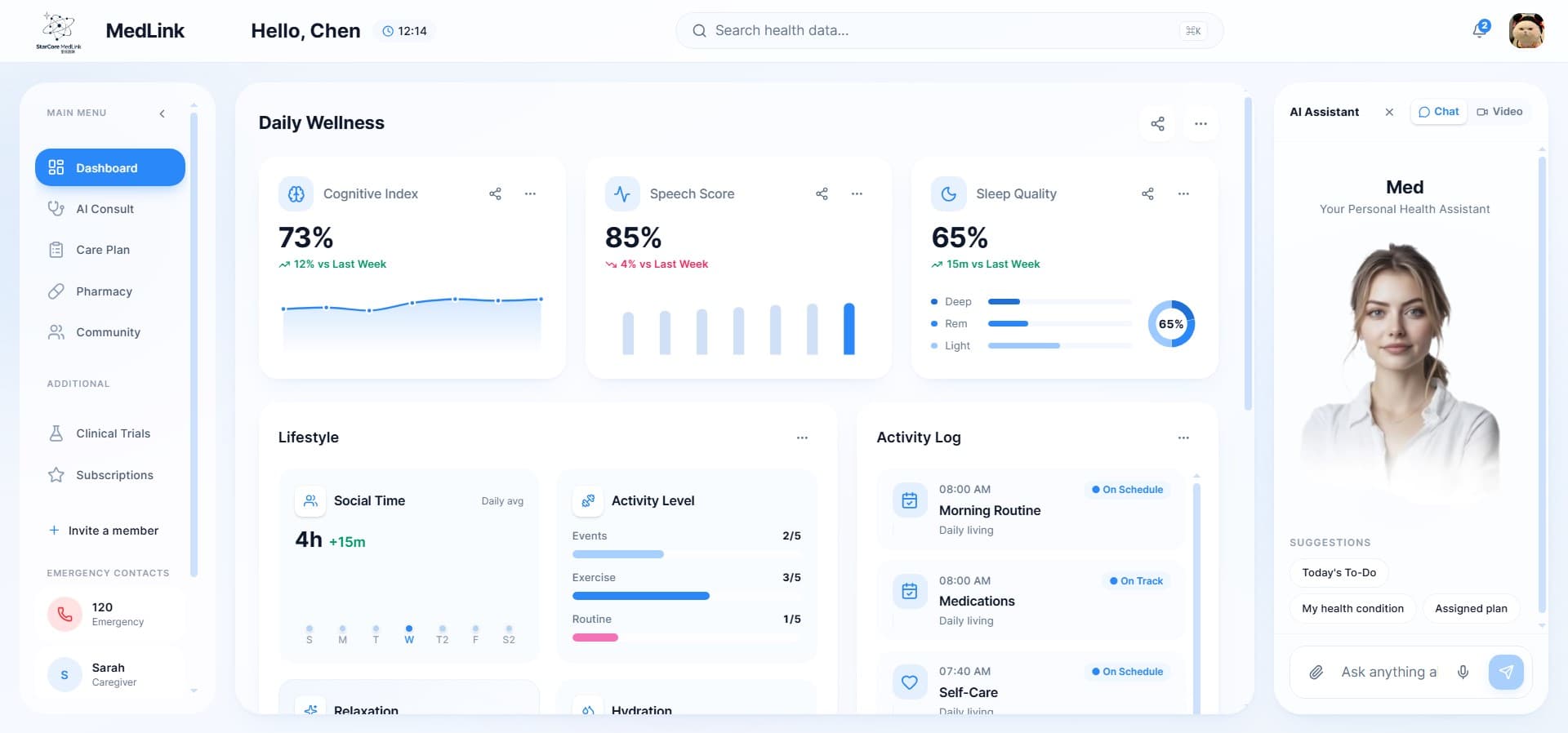1568x733 pixels.
Task: Click the main content vertical scrollbar
Action: pyautogui.click(x=1248, y=254)
